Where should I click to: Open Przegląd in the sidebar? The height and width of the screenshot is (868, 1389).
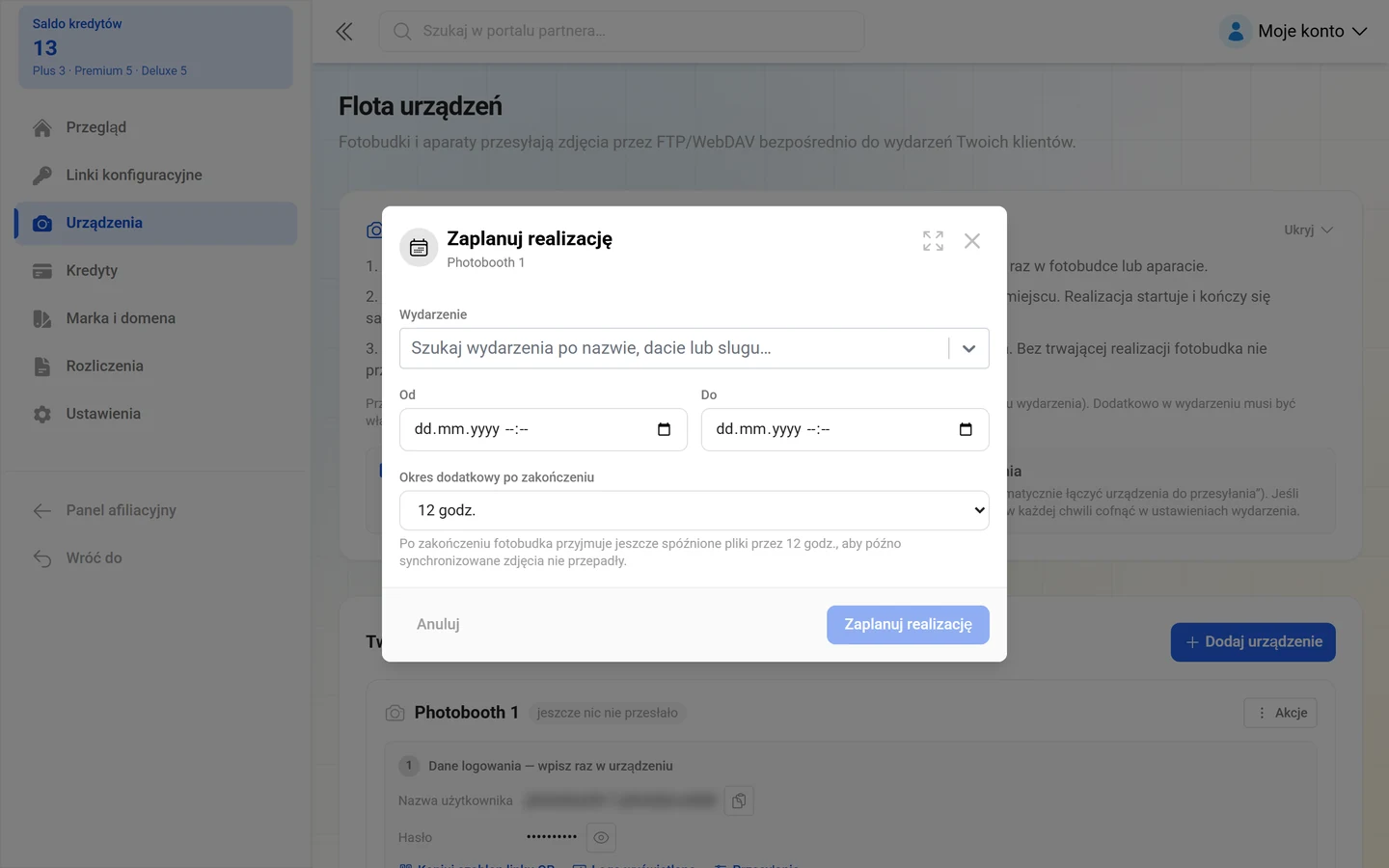(155, 127)
